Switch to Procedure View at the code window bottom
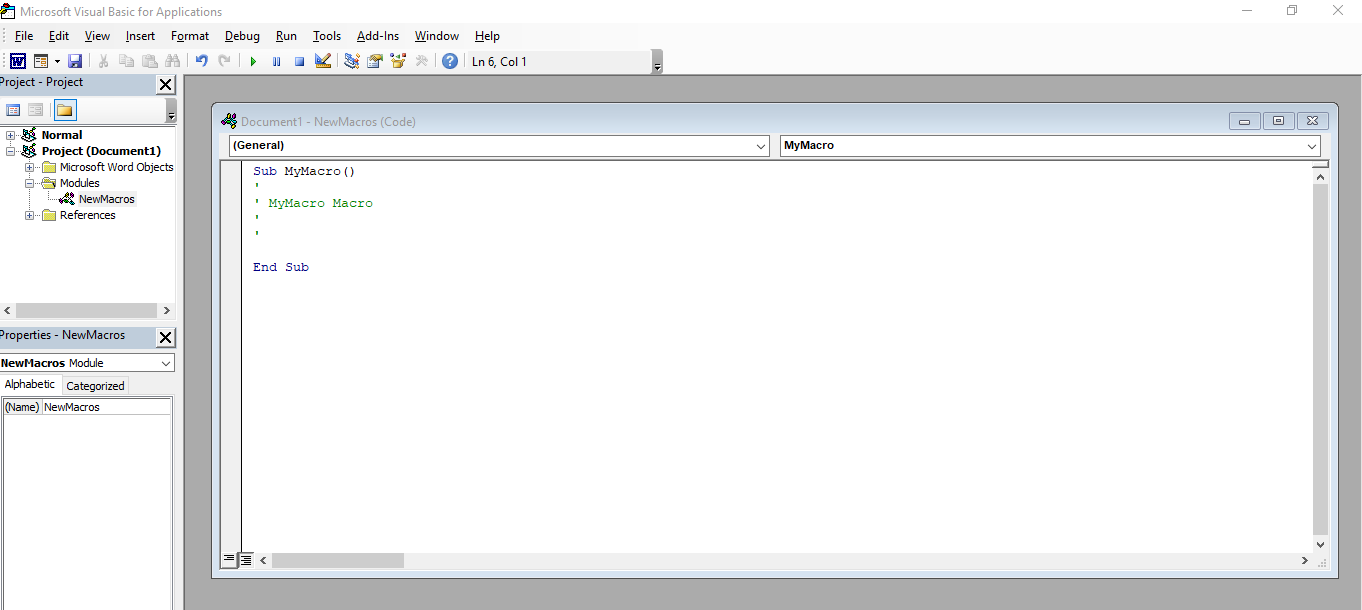The height and width of the screenshot is (610, 1362). [229, 560]
